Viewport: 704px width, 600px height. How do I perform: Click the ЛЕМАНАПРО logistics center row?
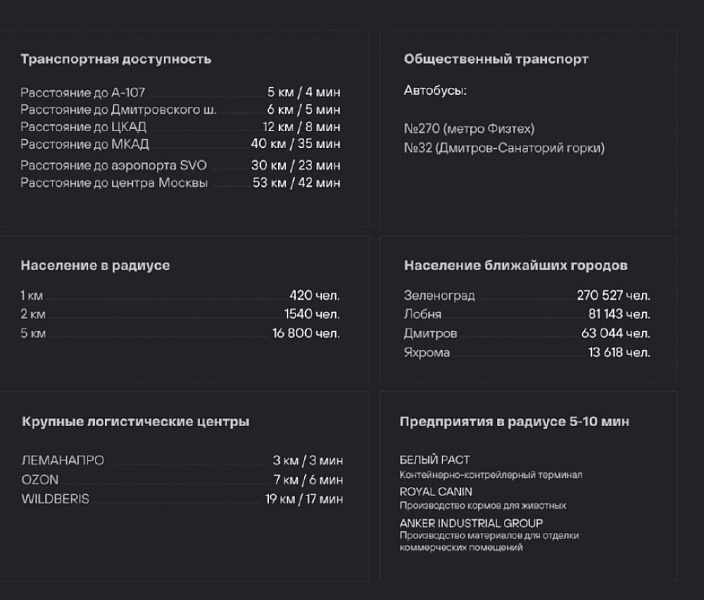pos(182,460)
